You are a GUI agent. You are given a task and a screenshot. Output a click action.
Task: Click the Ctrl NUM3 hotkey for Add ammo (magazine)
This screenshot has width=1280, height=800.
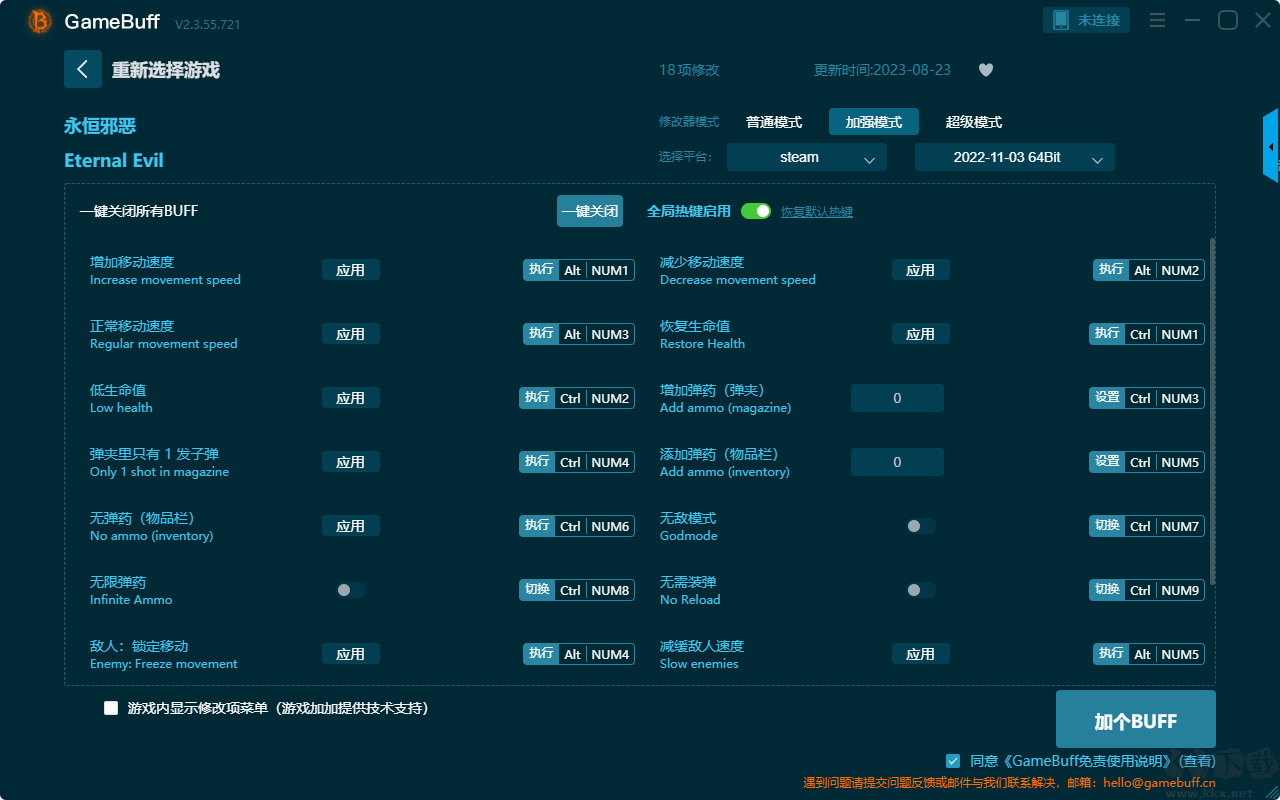[x=1147, y=398]
